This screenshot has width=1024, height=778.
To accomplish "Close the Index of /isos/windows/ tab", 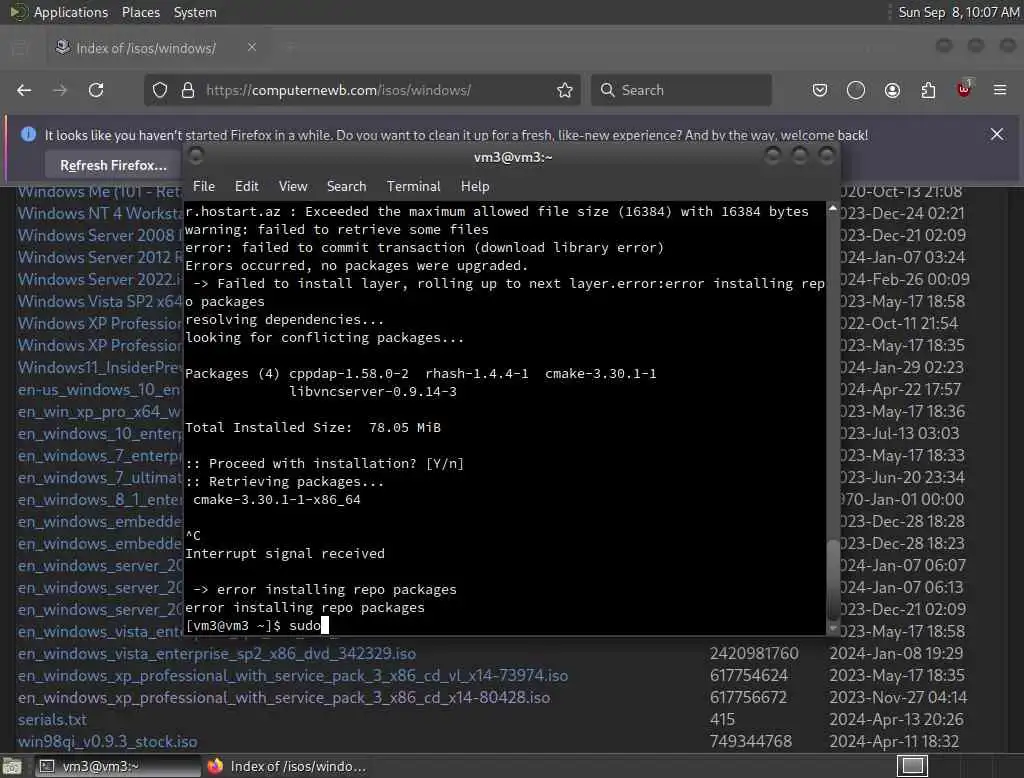I will point(252,47).
